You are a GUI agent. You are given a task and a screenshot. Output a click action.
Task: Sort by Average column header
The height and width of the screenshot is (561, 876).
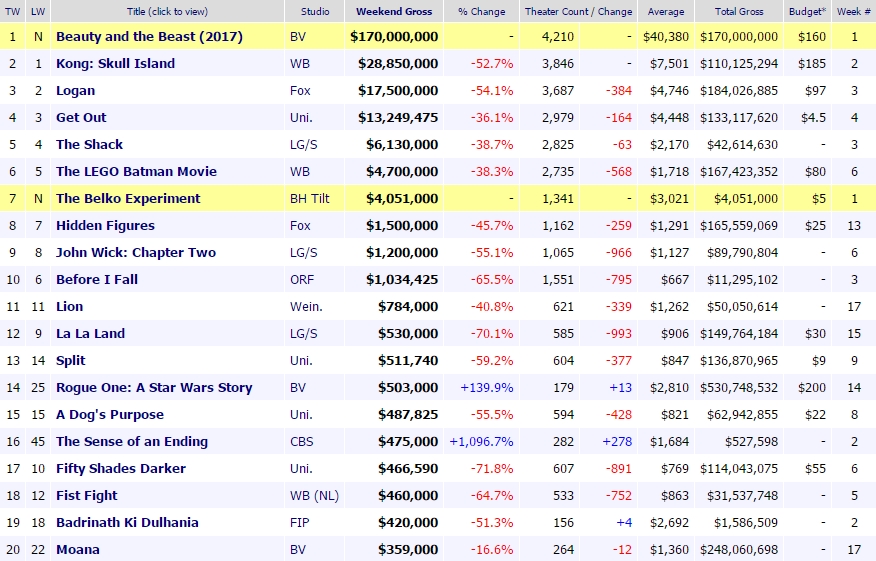pos(666,11)
